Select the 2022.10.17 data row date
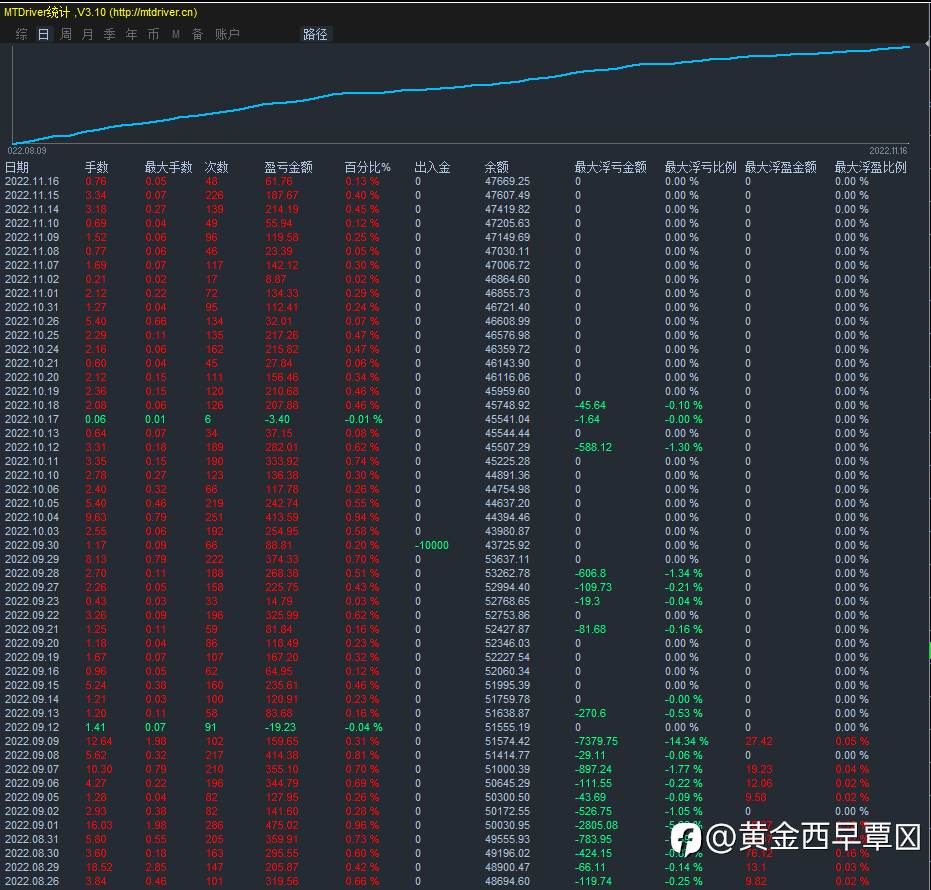The width and height of the screenshot is (931, 890). click(x=33, y=420)
